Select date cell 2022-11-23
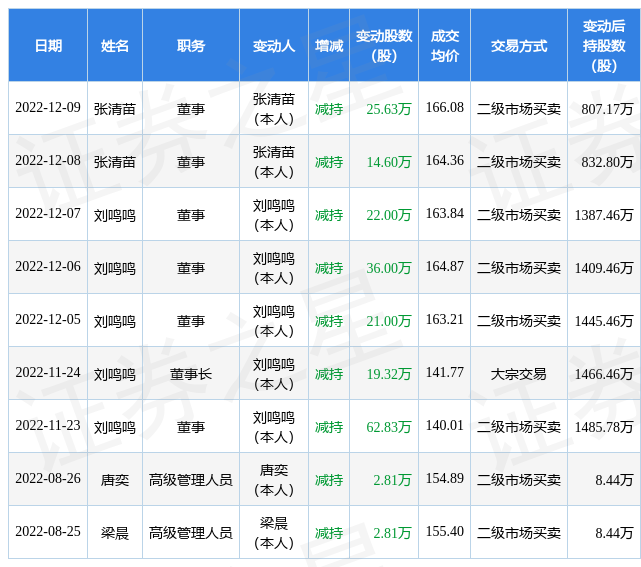 (x=48, y=426)
